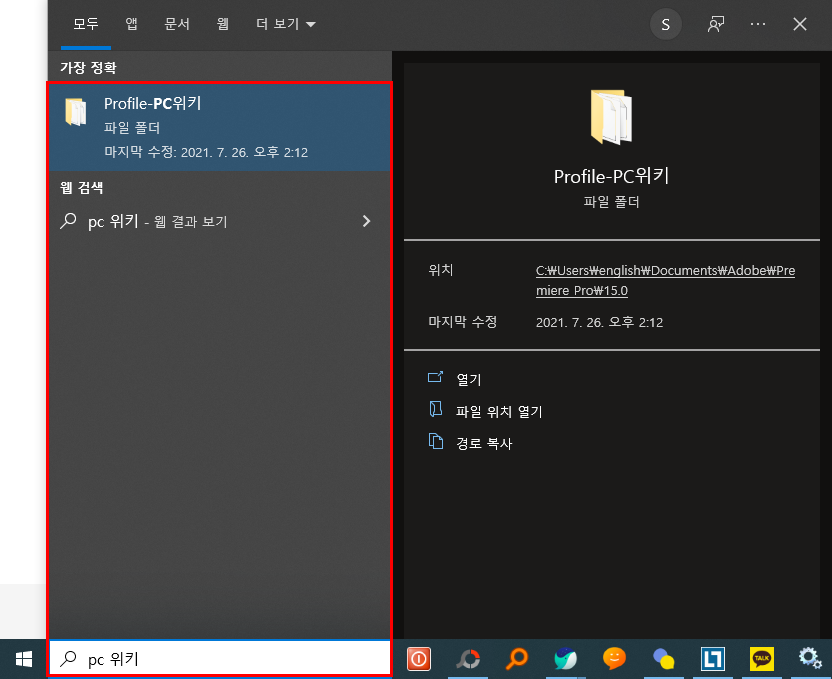Expand the 더 보기 dropdown
Viewport: 832px width, 679px height.
tap(285, 24)
